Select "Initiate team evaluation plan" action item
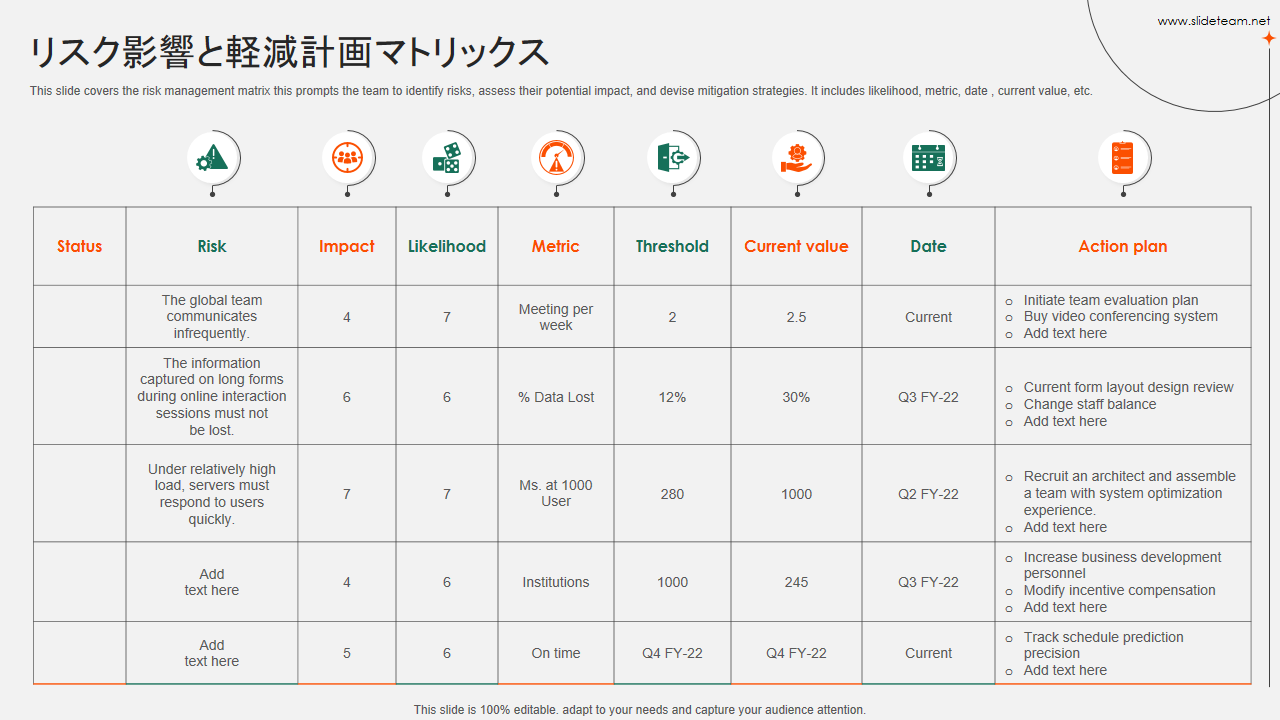 [x=1111, y=300]
